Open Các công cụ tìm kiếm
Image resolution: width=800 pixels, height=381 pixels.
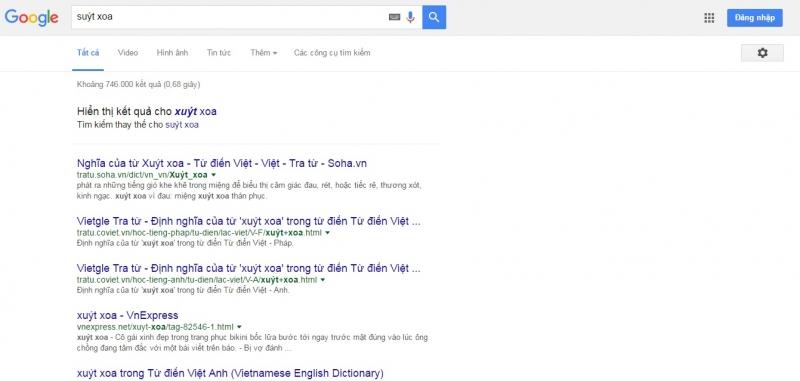[x=332, y=53]
